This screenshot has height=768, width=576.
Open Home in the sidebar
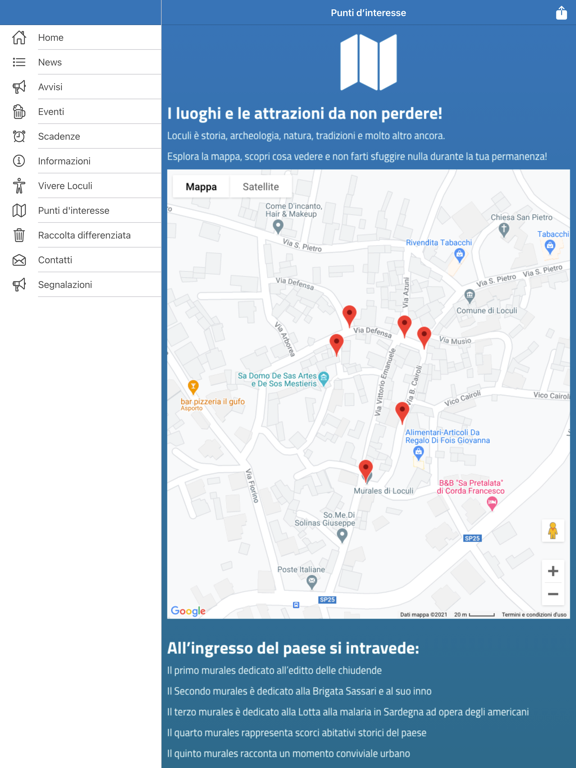(x=80, y=37)
